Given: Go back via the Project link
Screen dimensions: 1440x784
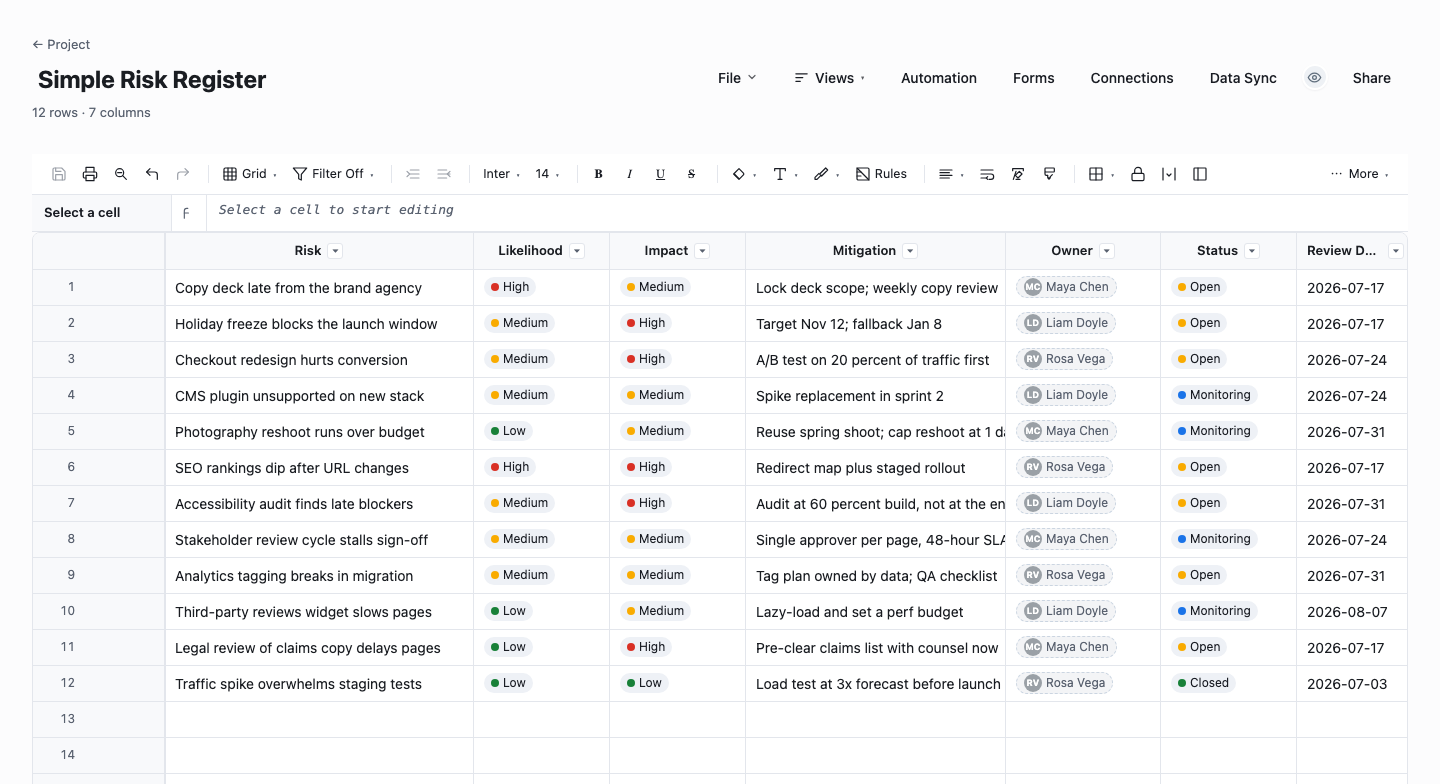Looking at the screenshot, I should (61, 44).
